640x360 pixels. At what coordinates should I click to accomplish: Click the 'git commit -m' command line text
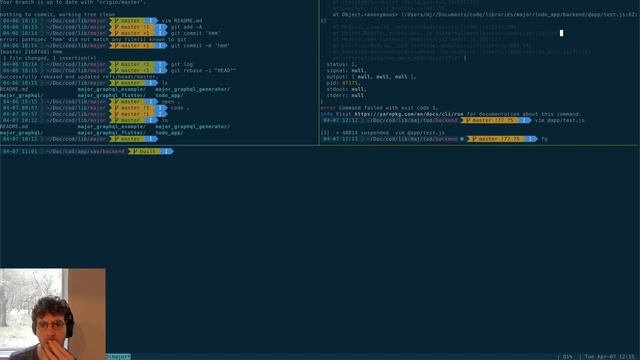200,46
